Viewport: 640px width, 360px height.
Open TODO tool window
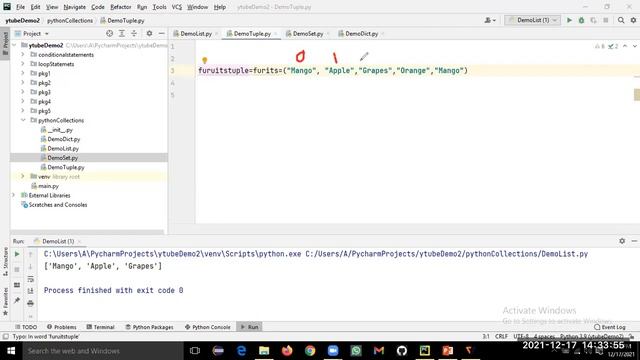click(x=26, y=327)
